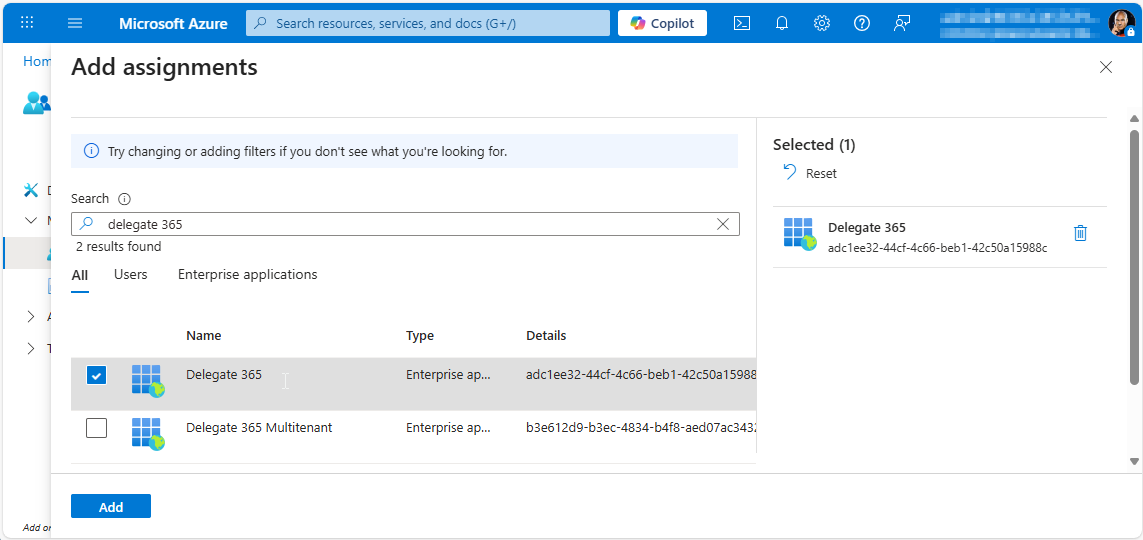Uncheck the Delegate 365 checkbox
Image resolution: width=1143 pixels, height=540 pixels.
(x=96, y=376)
